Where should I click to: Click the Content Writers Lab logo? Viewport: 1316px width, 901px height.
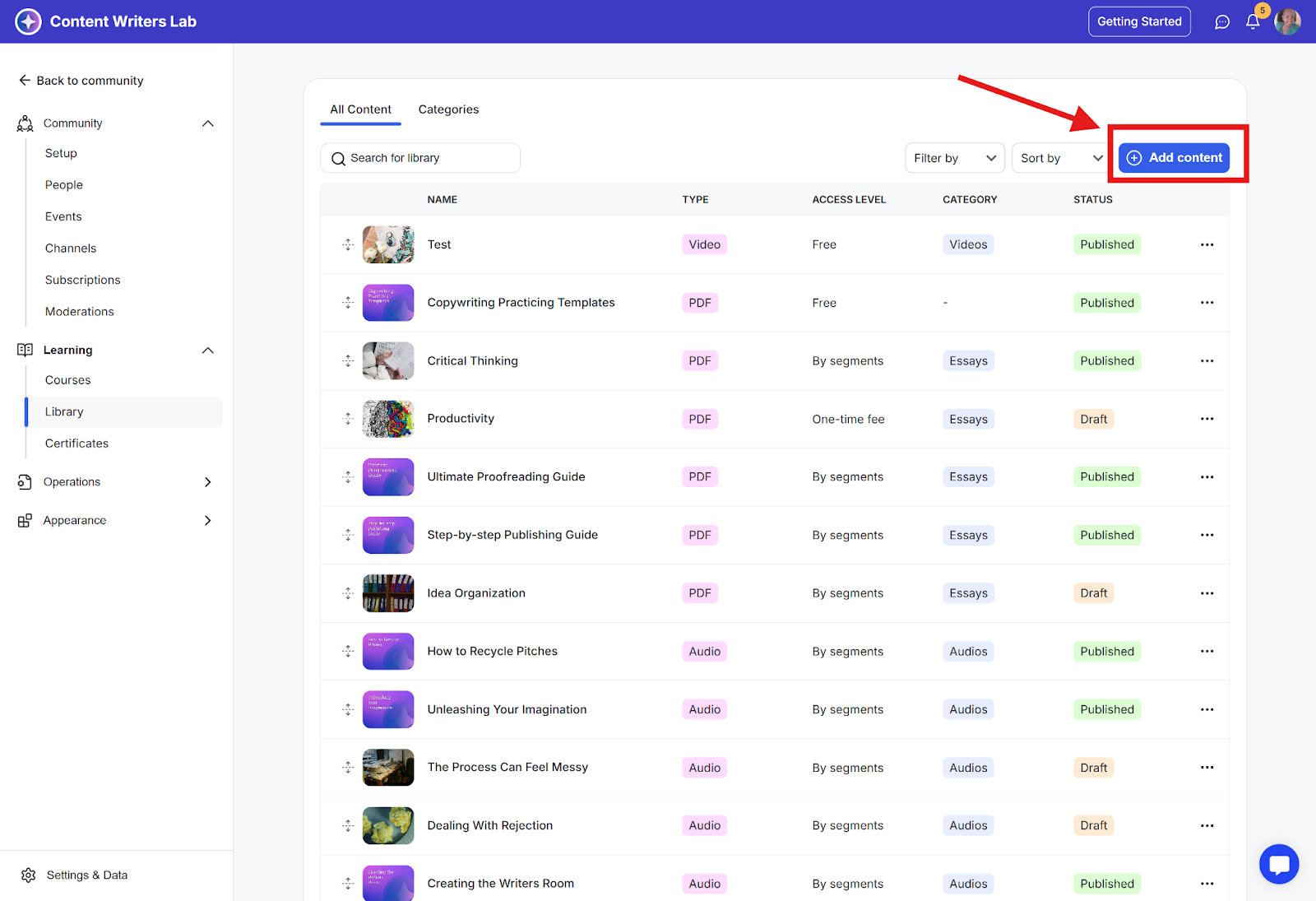29,21
